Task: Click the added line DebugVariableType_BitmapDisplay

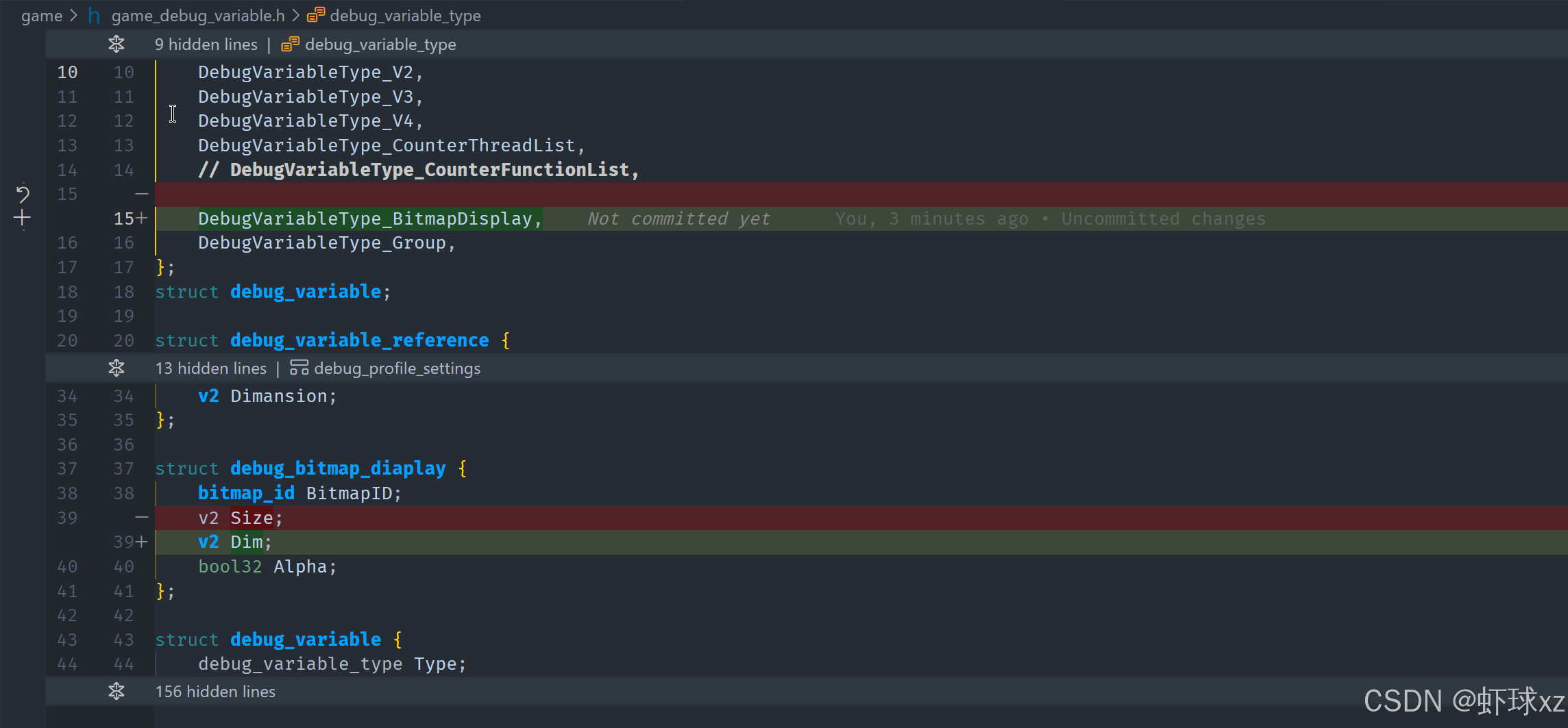Action: [x=370, y=219]
